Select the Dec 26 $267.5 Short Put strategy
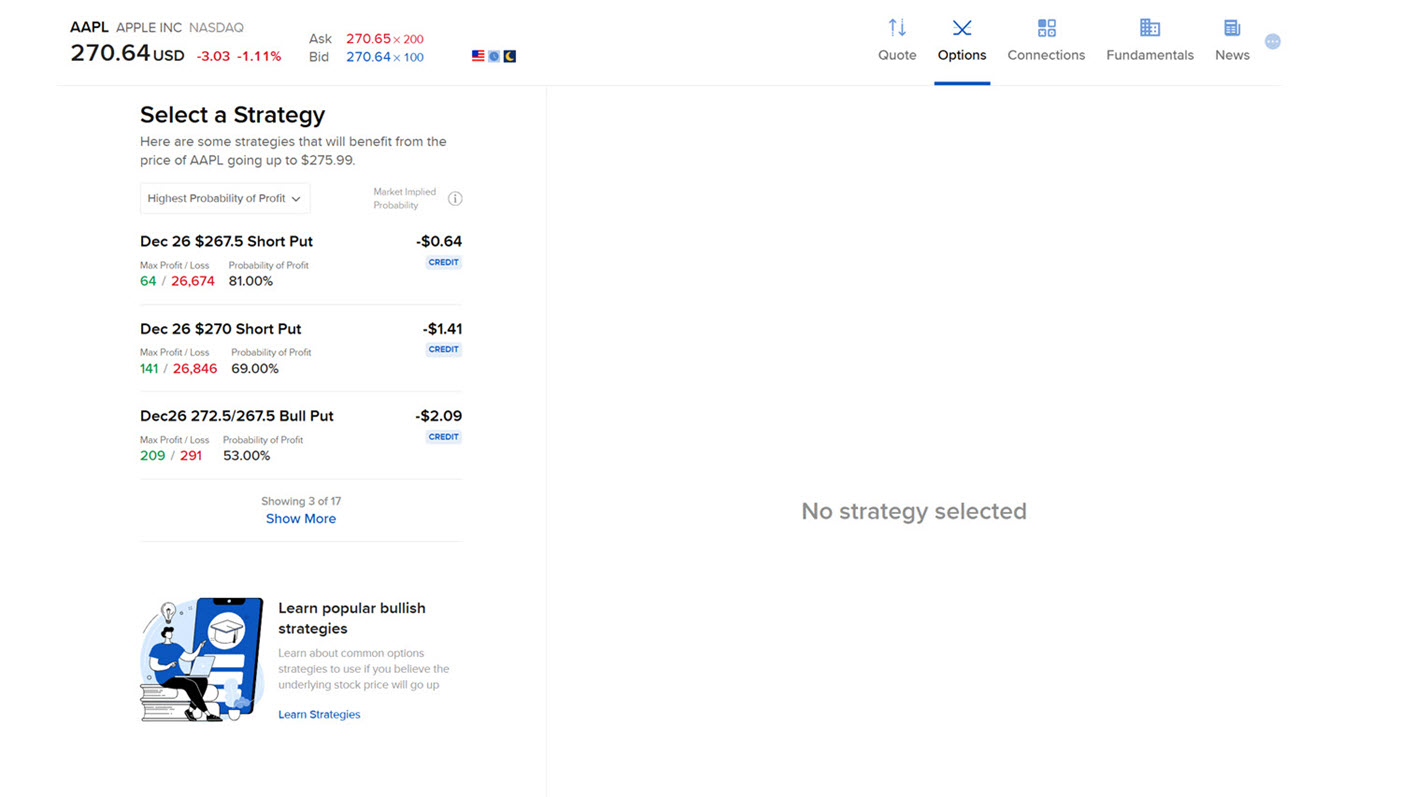The image size is (1401, 797). [x=226, y=241]
